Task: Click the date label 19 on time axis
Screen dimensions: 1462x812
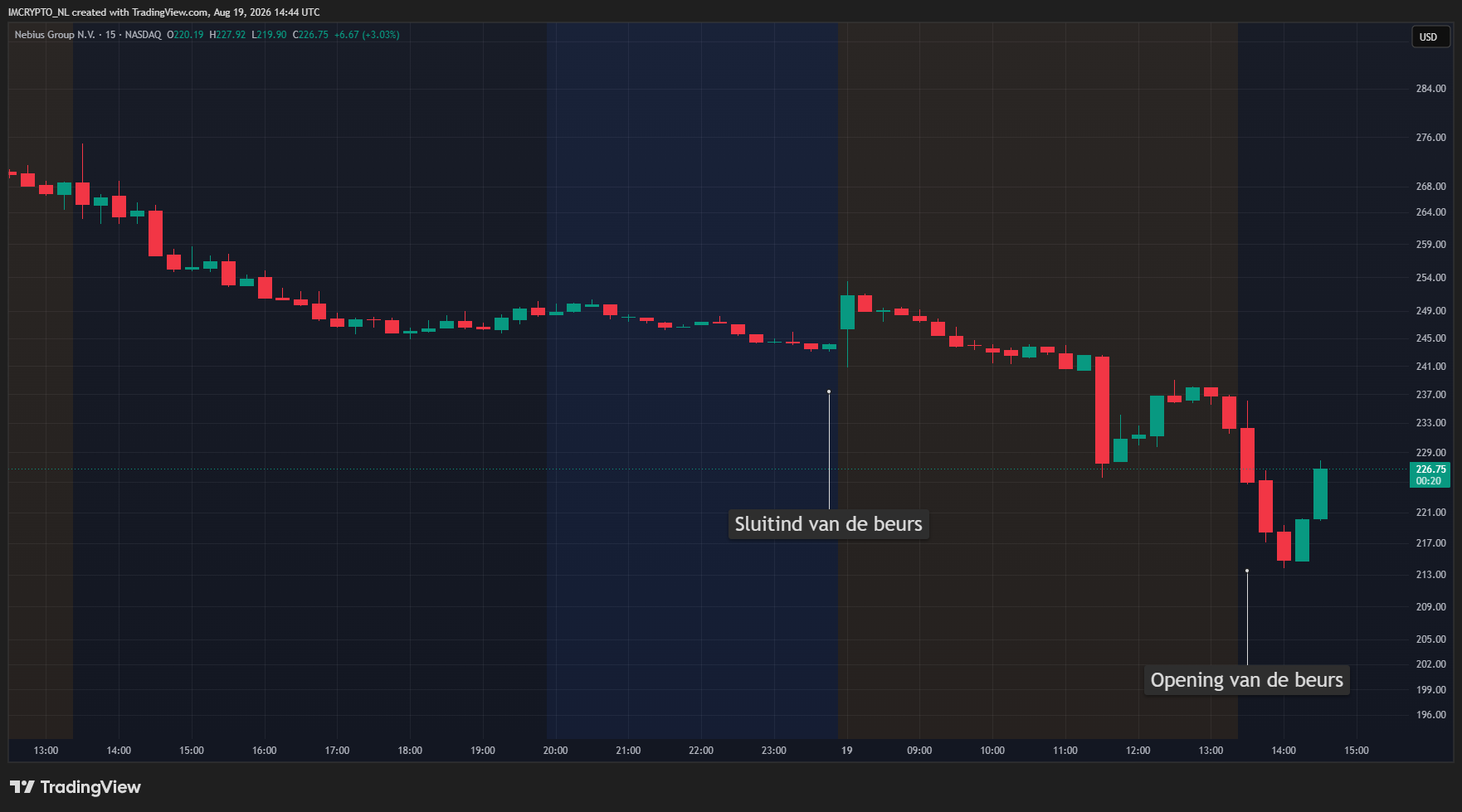Action: [x=846, y=751]
